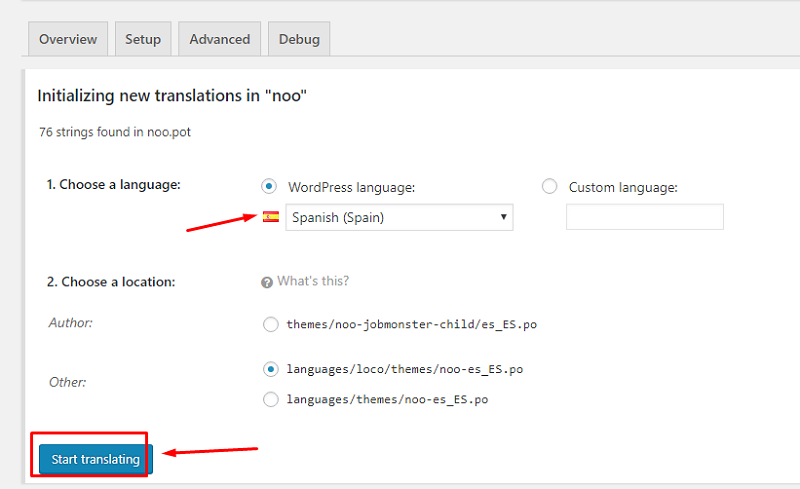Choose languages/loco/themes/noo-es_ES.po location
This screenshot has height=489, width=800.
coord(270,369)
